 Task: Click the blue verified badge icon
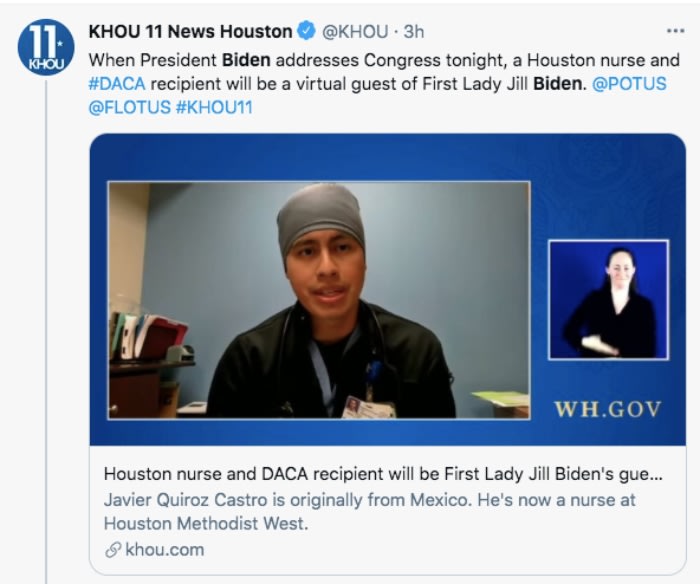pos(306,31)
